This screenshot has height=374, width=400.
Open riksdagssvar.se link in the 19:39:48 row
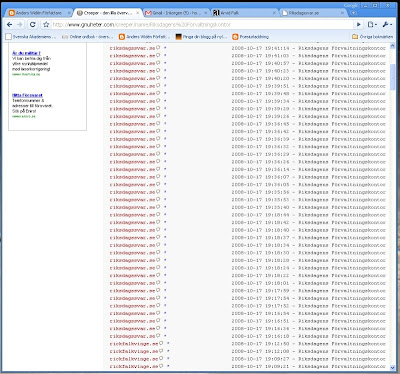(133, 94)
